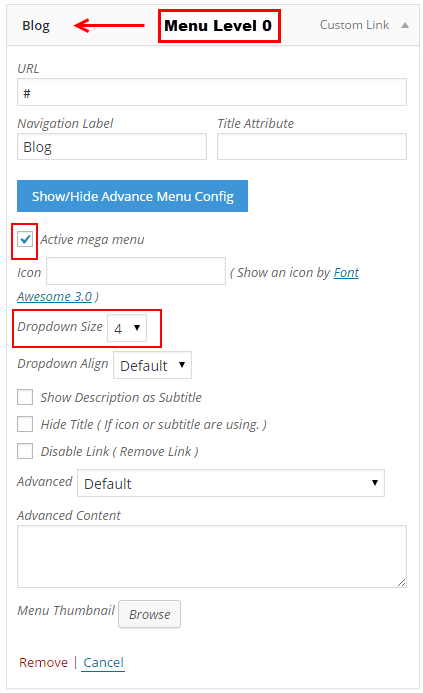Click the Dropdown Align arrow icon
The width and height of the screenshot is (423, 693).
(x=182, y=365)
